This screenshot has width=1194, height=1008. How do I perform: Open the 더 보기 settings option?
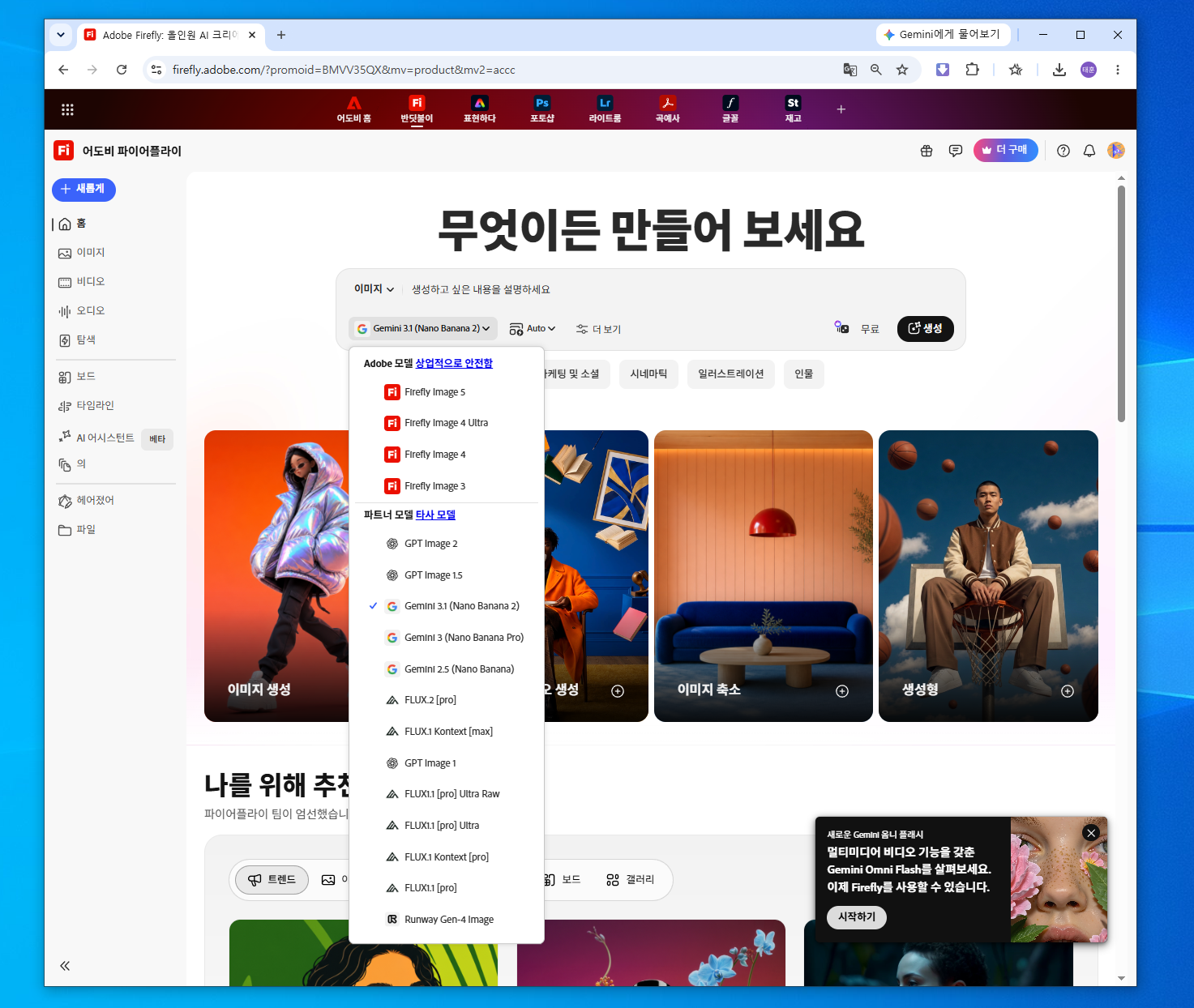(598, 329)
